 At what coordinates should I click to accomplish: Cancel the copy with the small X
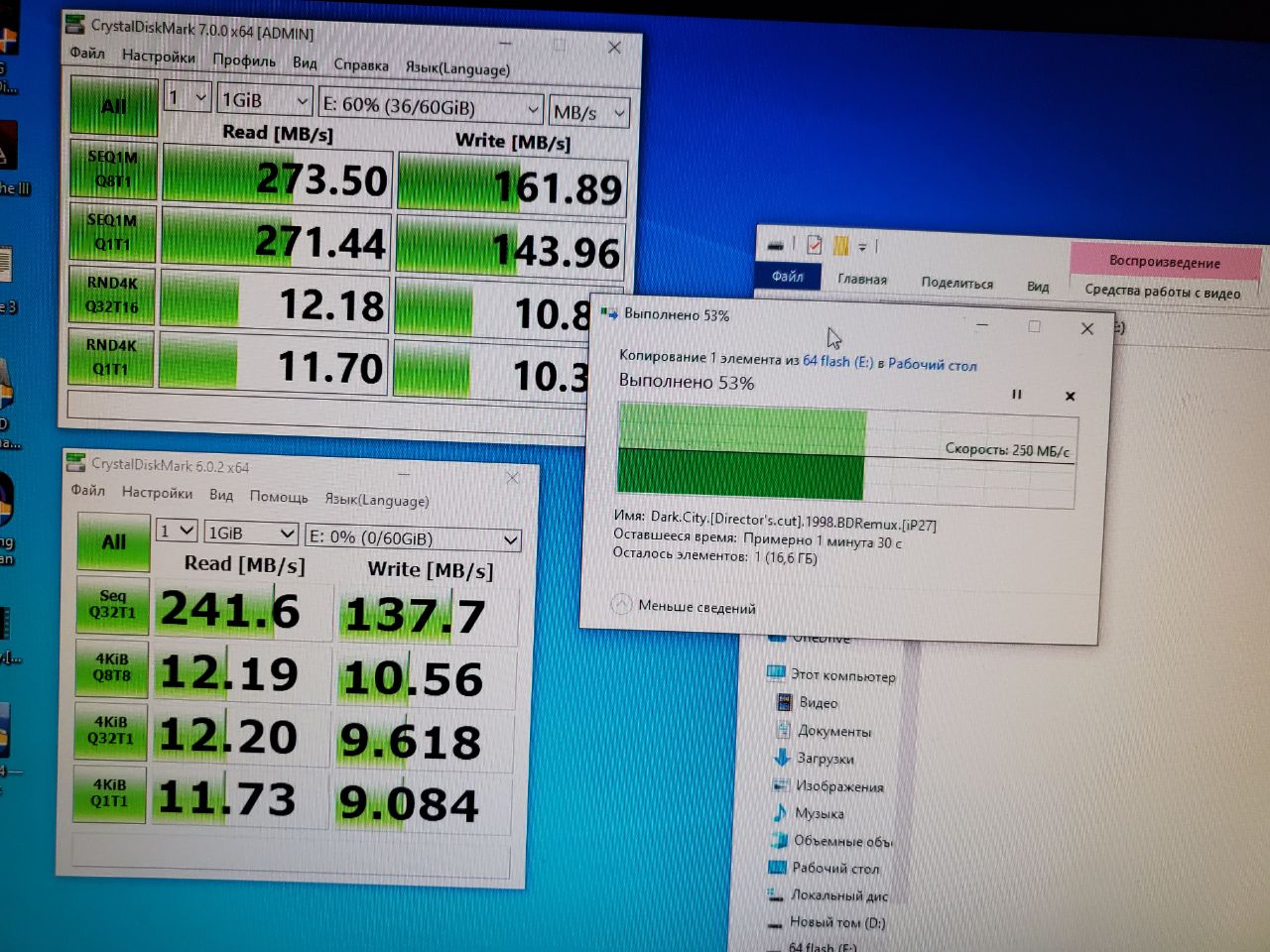(x=1070, y=396)
